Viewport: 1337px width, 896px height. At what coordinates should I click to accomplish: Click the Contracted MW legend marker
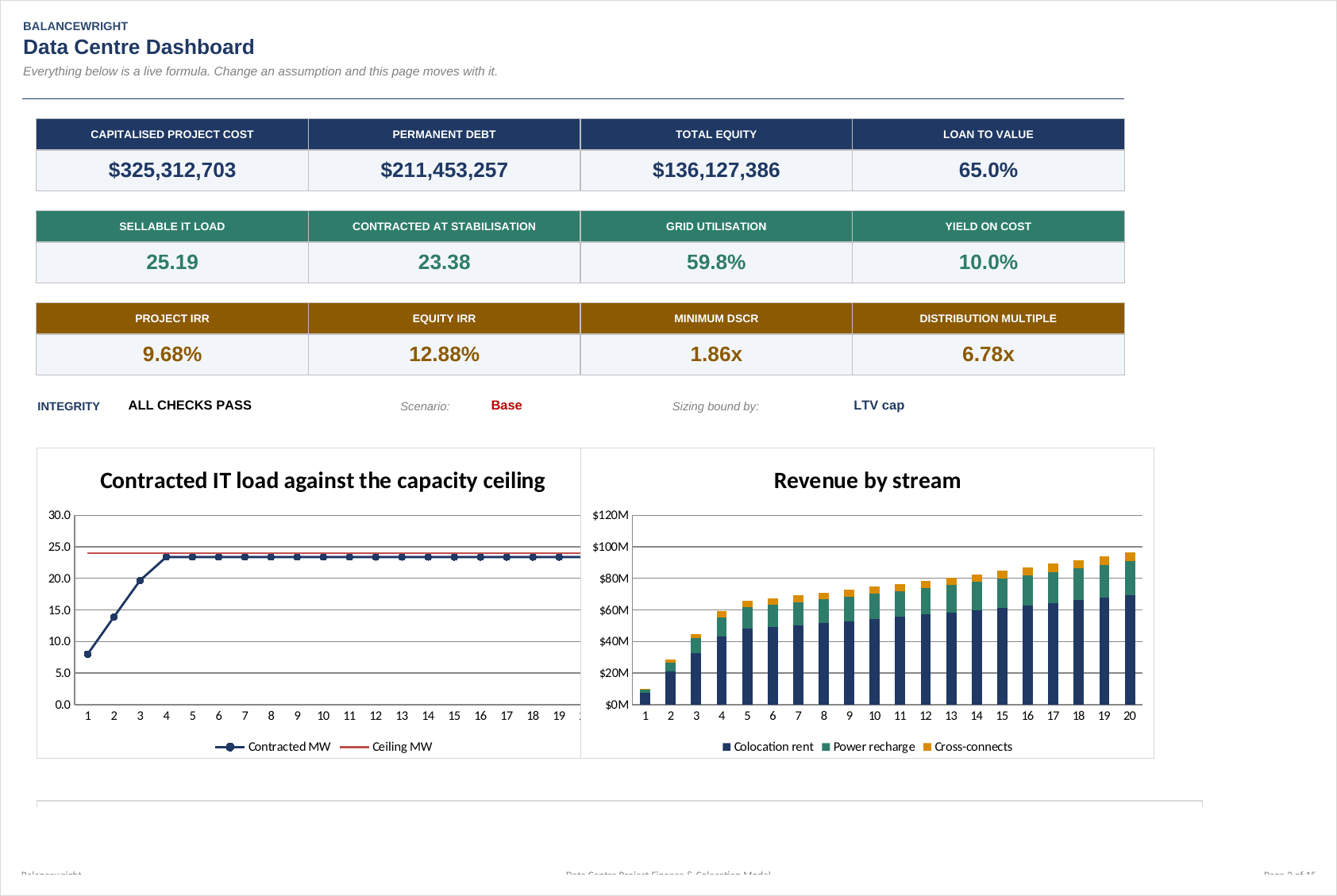(x=229, y=747)
